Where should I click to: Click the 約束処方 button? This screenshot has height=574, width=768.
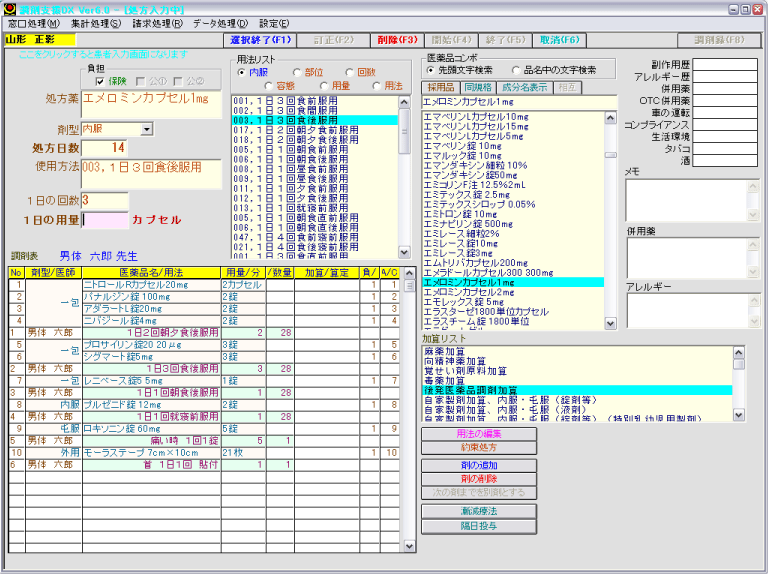coord(479,448)
